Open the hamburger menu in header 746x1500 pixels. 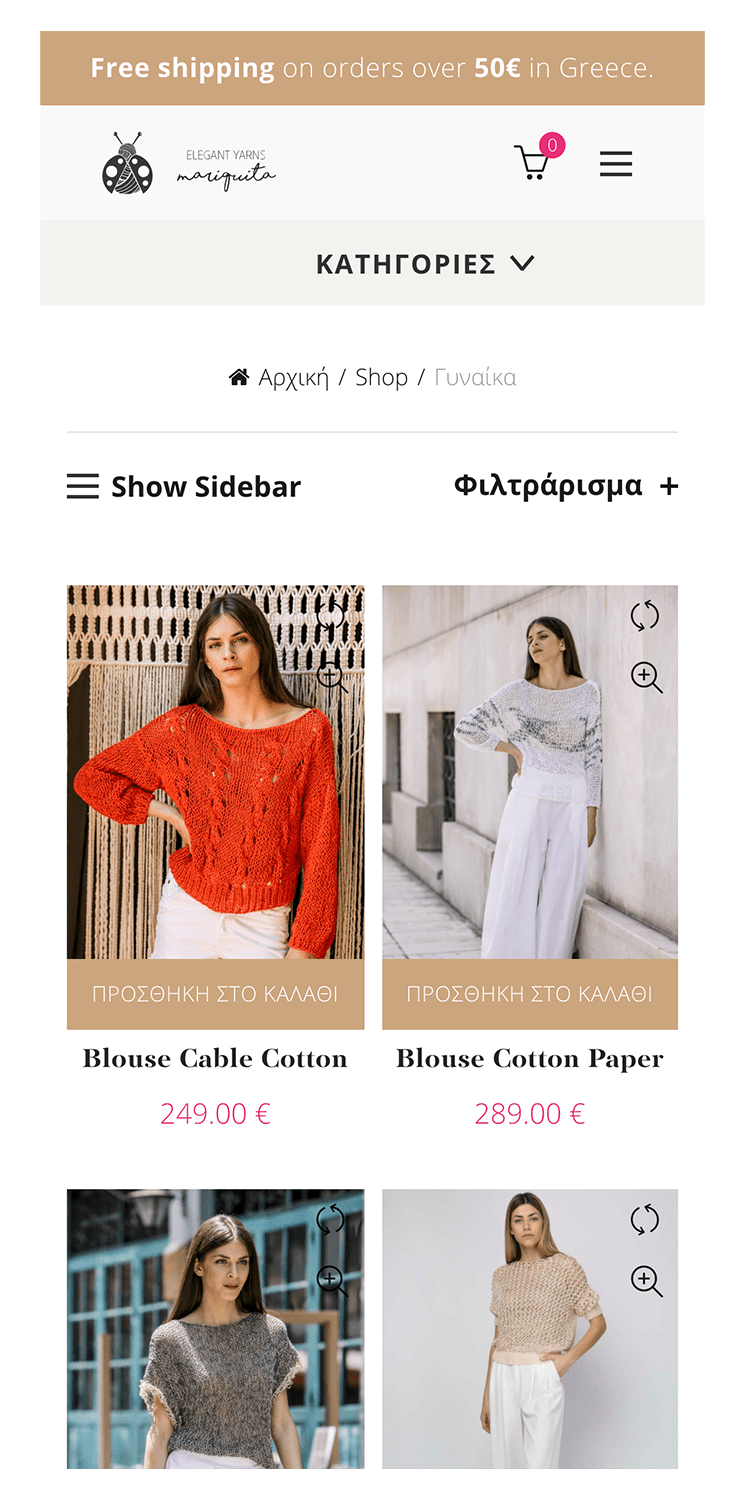616,164
